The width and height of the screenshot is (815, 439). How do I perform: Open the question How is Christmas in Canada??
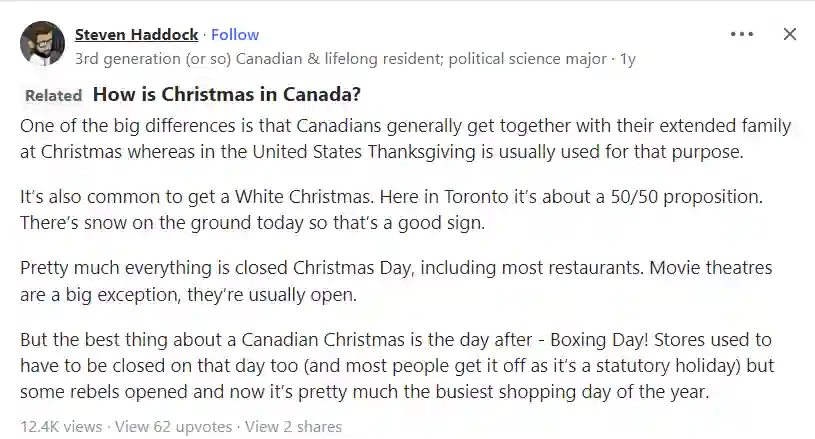227,94
